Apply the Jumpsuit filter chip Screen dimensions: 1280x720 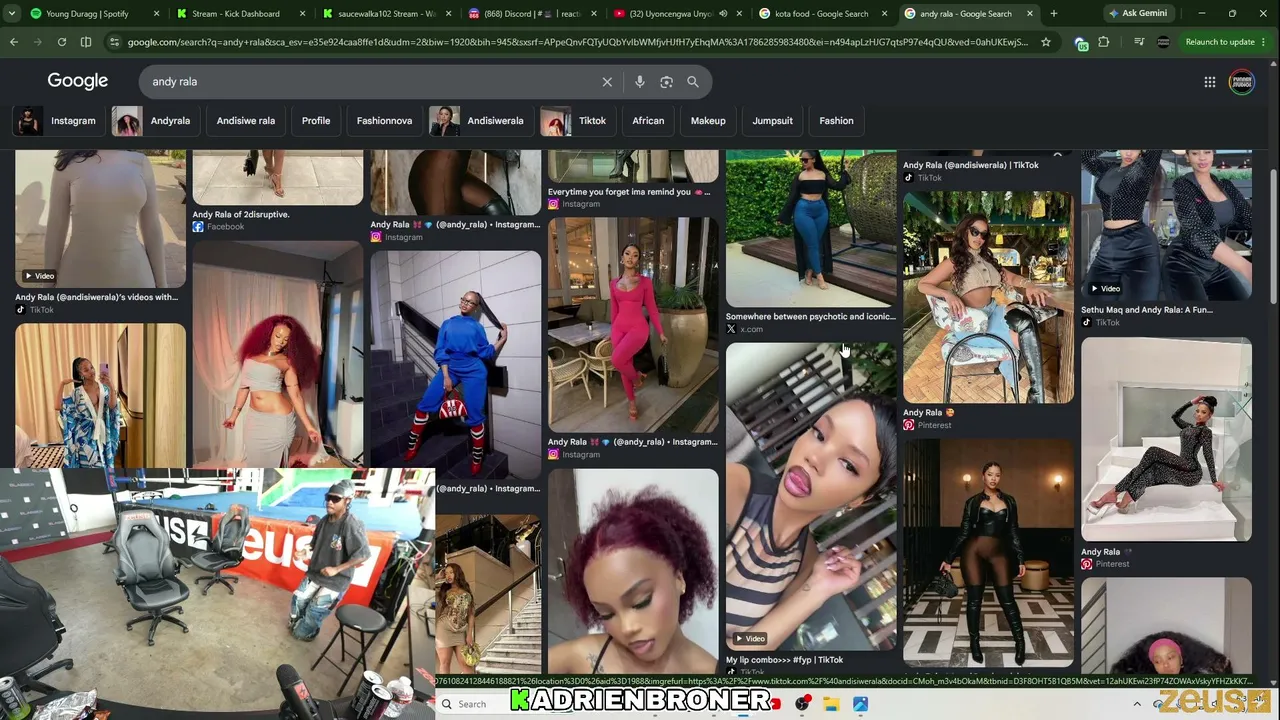[772, 121]
